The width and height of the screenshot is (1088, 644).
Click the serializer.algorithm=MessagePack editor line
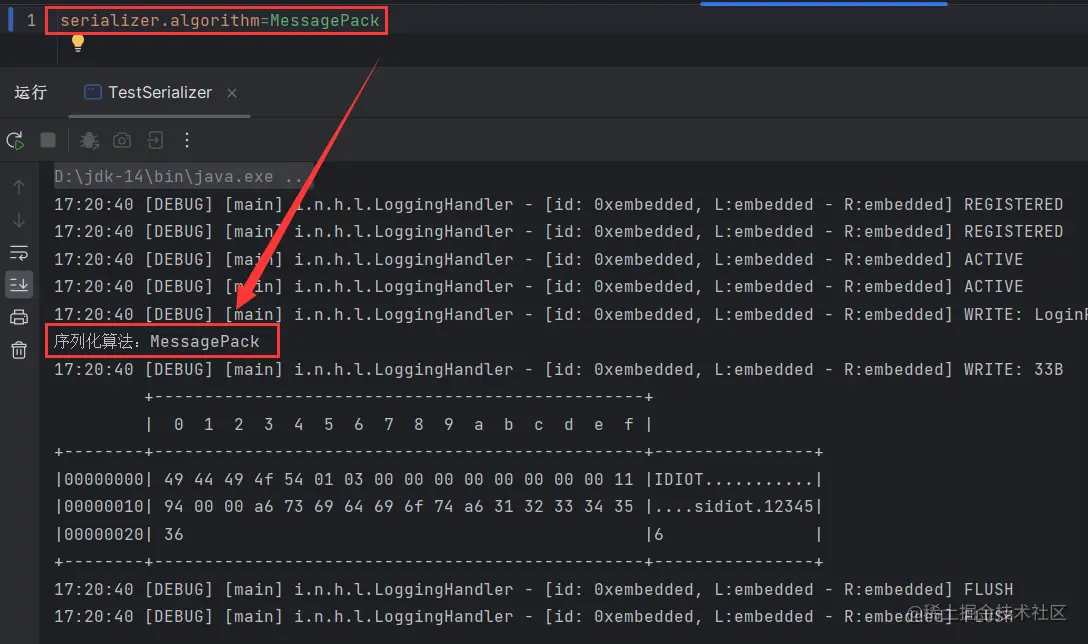click(219, 21)
